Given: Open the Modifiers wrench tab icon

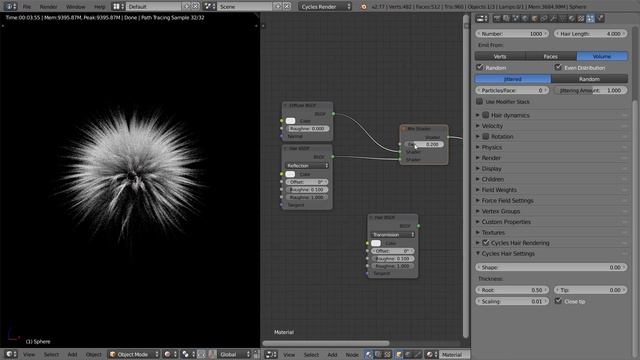Looking at the screenshot, I should pyautogui.click(x=553, y=18).
